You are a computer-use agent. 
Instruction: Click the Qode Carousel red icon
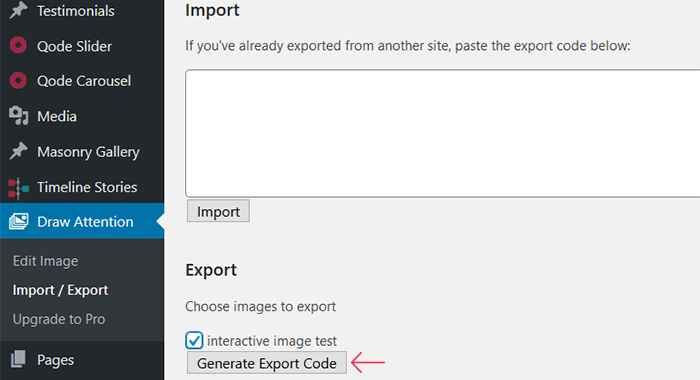tap(18, 81)
